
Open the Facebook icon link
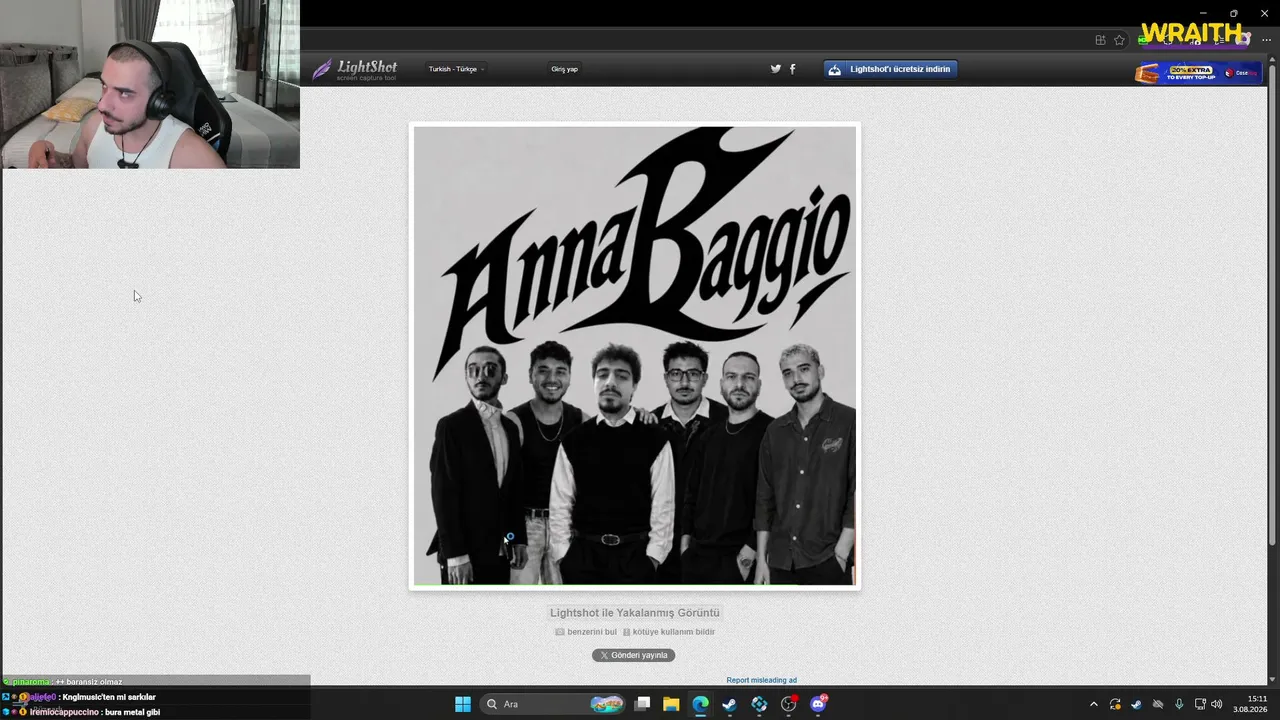pos(793,69)
